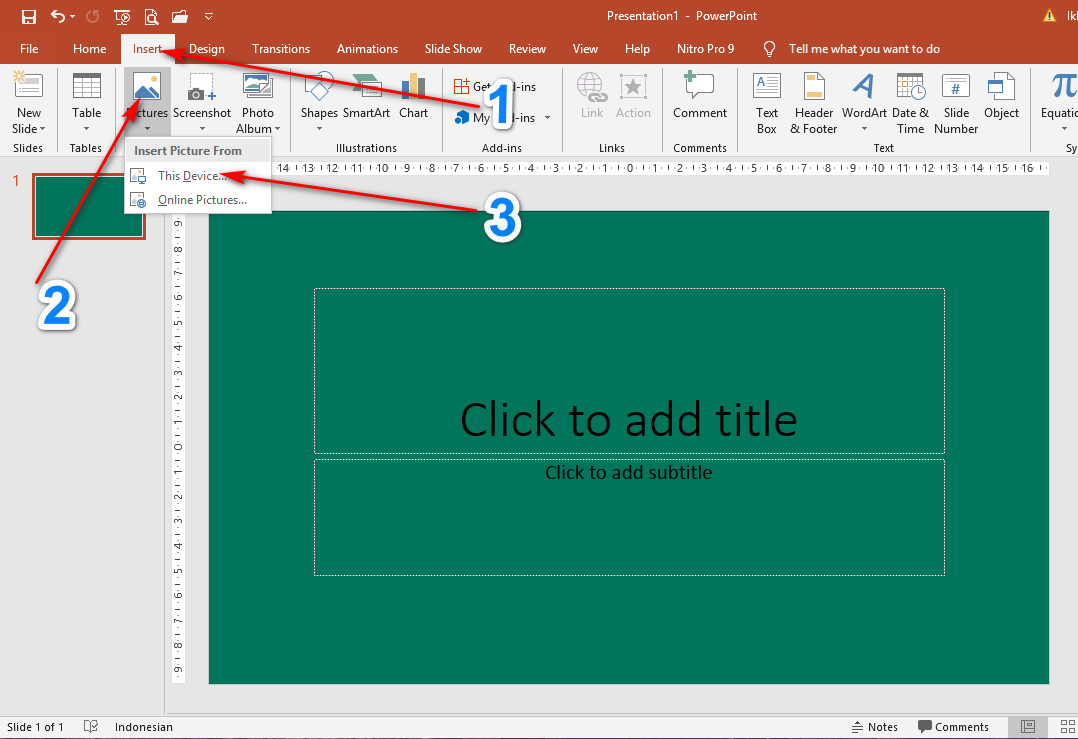Click the title placeholder 'Click to add title'
Viewport: 1078px width, 739px height.
629,371
